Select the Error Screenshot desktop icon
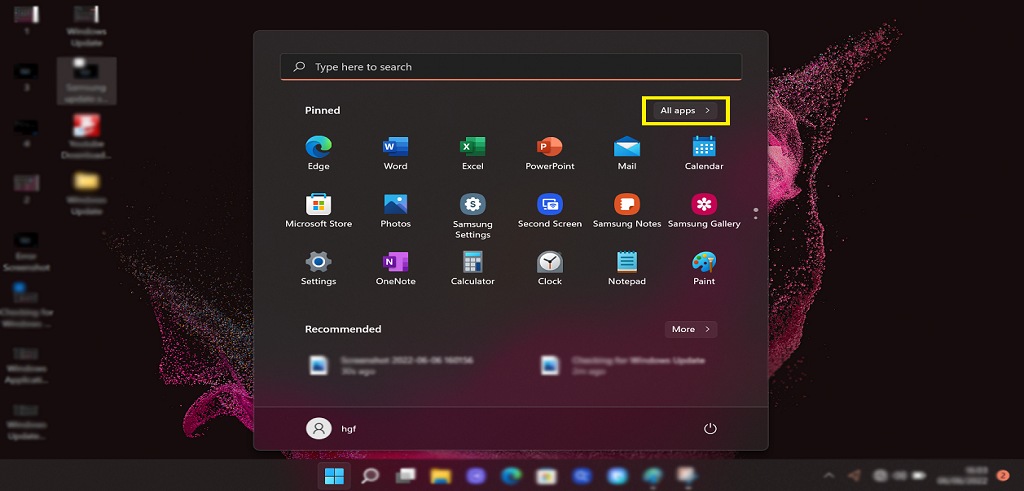 [26, 253]
